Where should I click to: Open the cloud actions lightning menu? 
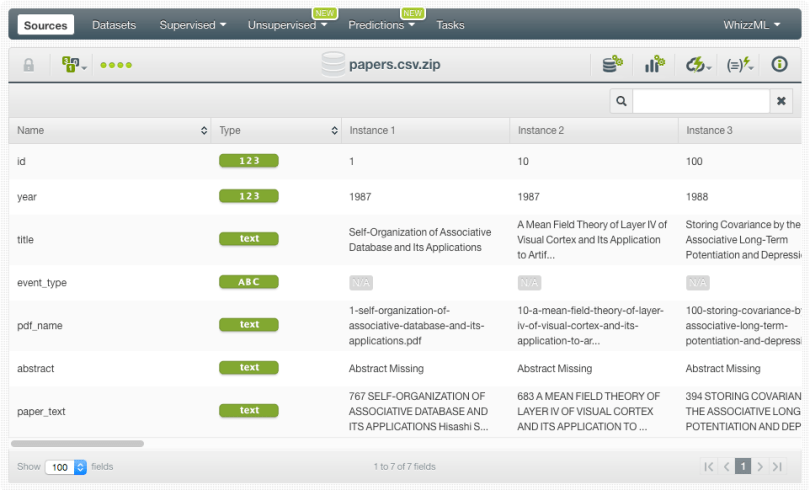698,65
